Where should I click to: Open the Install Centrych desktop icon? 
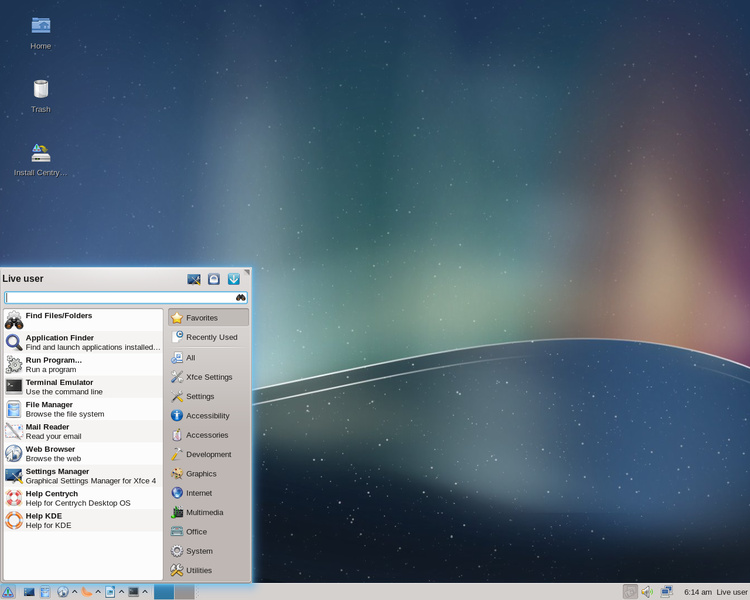pyautogui.click(x=41, y=160)
